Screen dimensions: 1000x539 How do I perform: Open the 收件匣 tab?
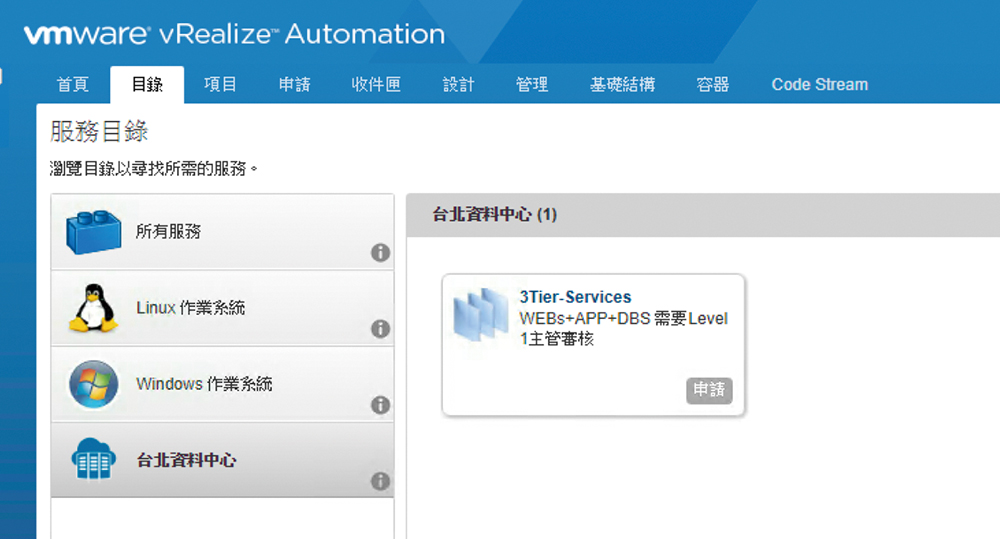[x=376, y=85]
